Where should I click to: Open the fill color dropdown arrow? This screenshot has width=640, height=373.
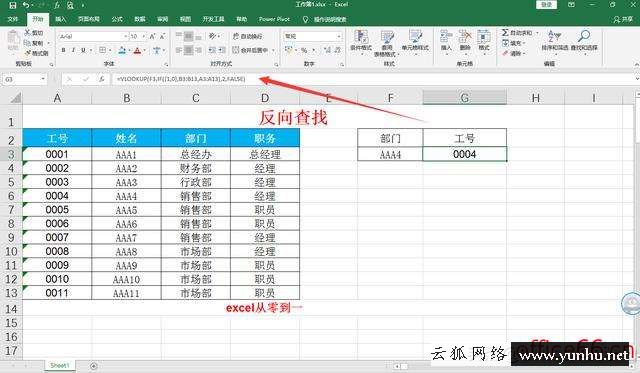(129, 51)
